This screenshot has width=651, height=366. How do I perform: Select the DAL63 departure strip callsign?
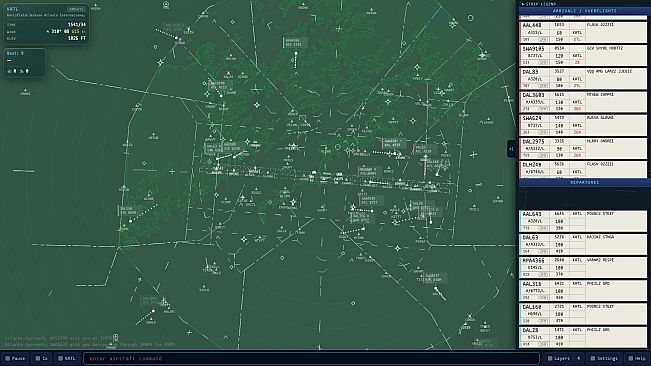pos(530,237)
